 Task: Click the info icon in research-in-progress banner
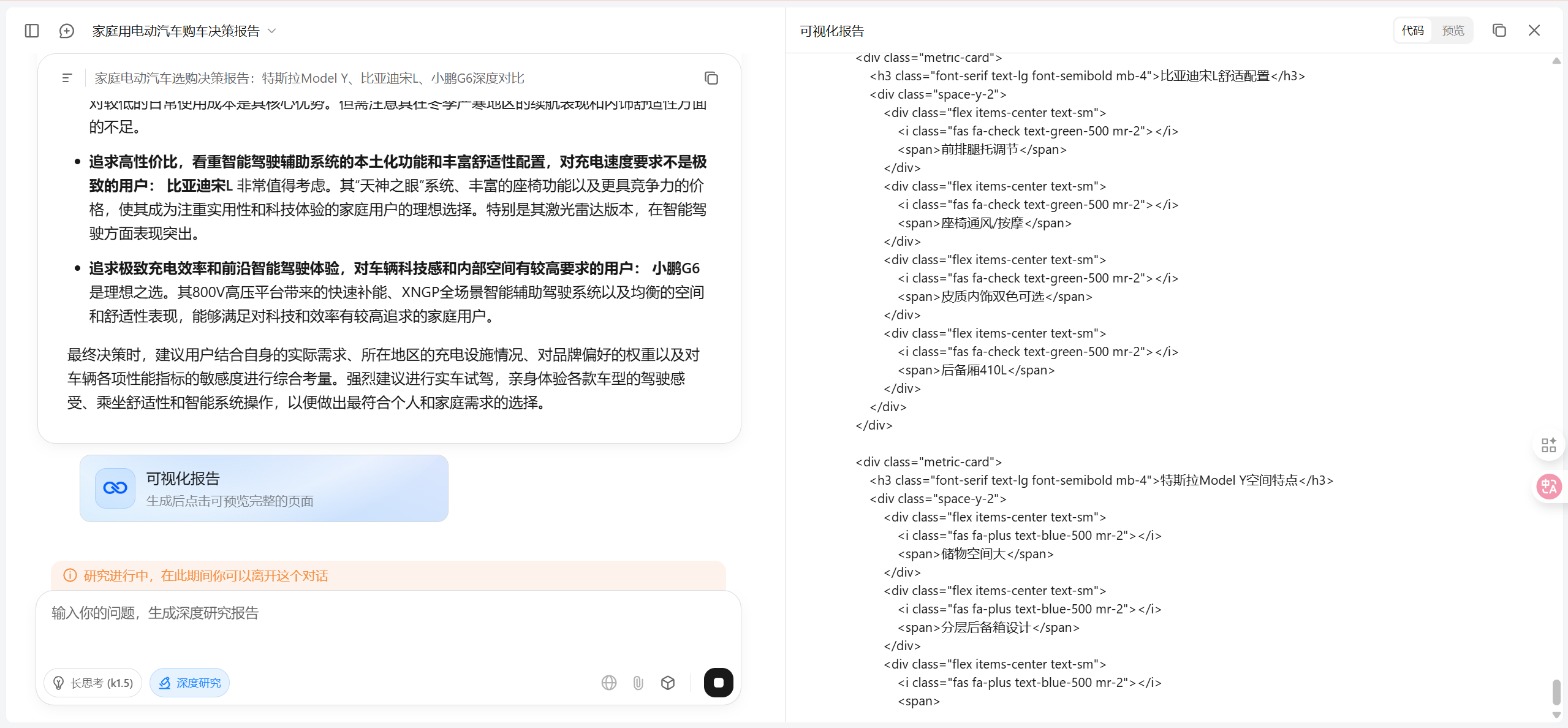point(70,575)
